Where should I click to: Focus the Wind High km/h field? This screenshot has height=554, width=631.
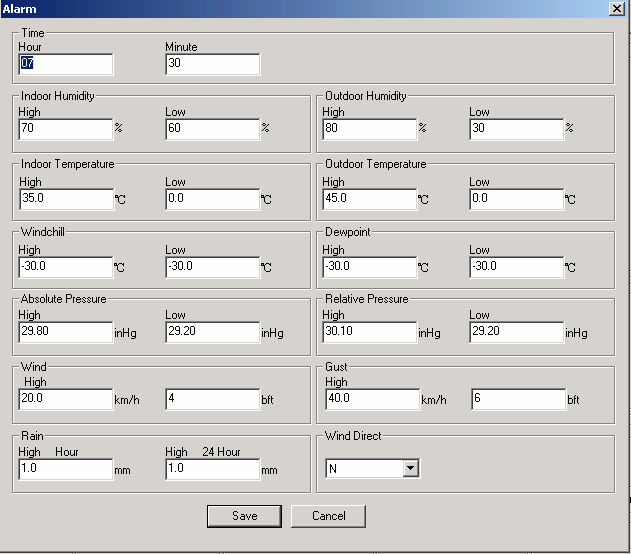[66, 399]
